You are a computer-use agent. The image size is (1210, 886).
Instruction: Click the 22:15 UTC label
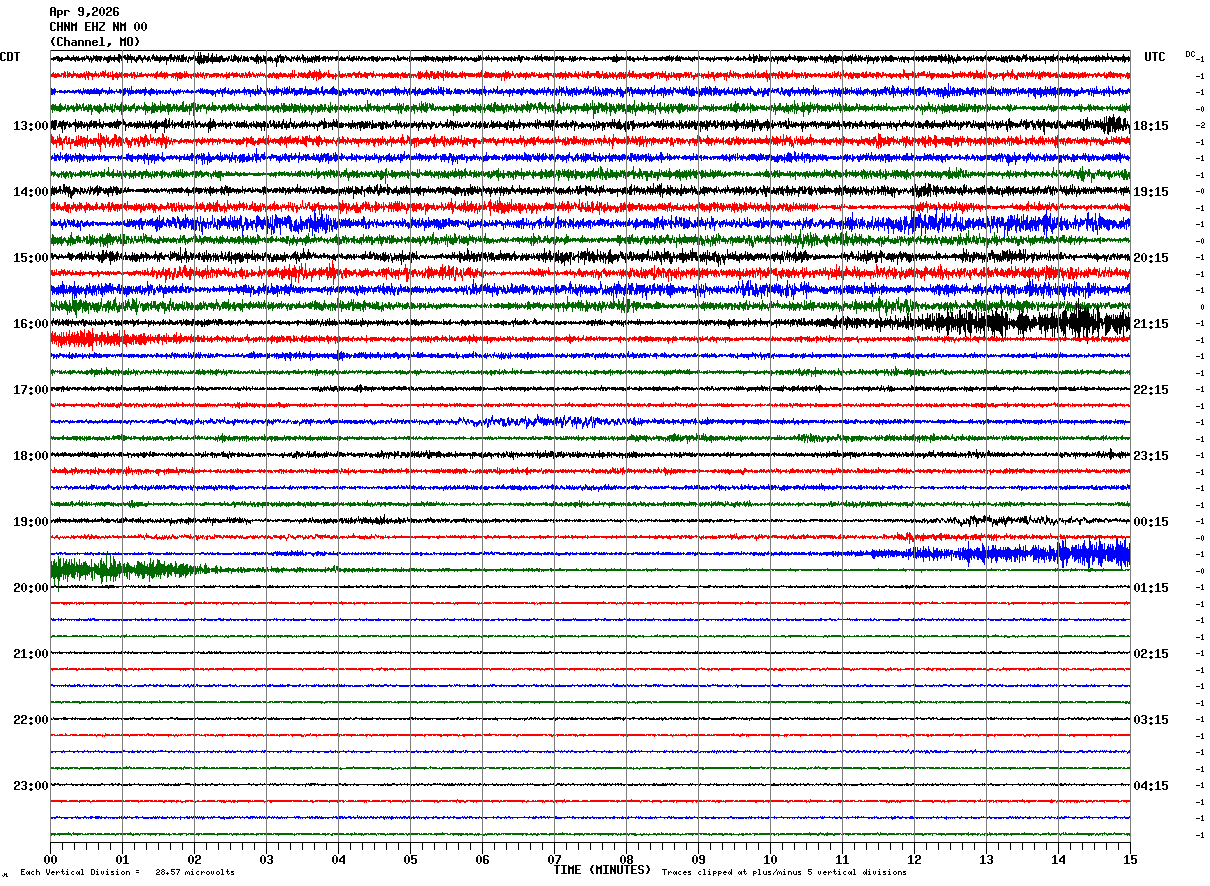click(1152, 390)
